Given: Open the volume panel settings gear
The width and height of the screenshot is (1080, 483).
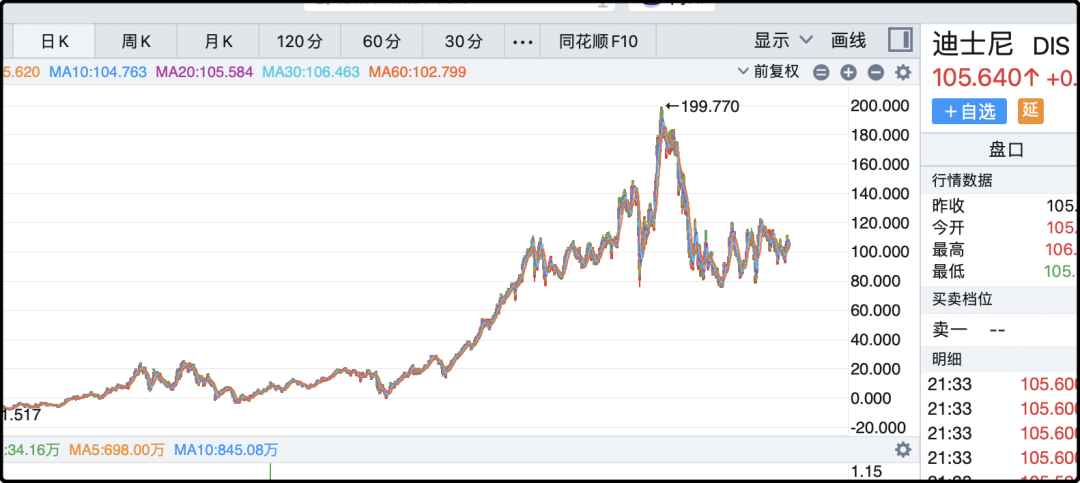Looking at the screenshot, I should [x=902, y=451].
